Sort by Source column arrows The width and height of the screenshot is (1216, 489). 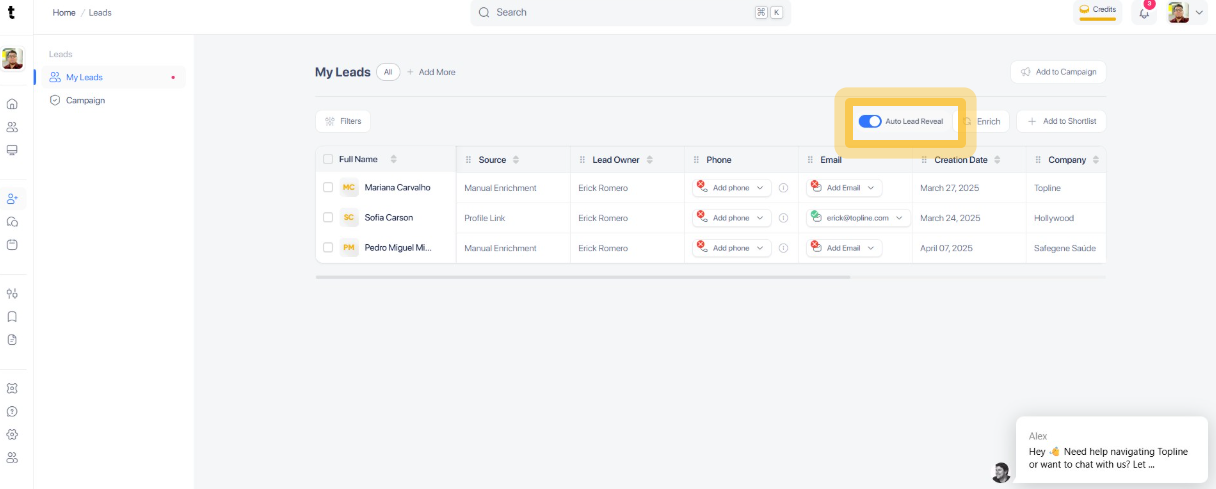516,160
